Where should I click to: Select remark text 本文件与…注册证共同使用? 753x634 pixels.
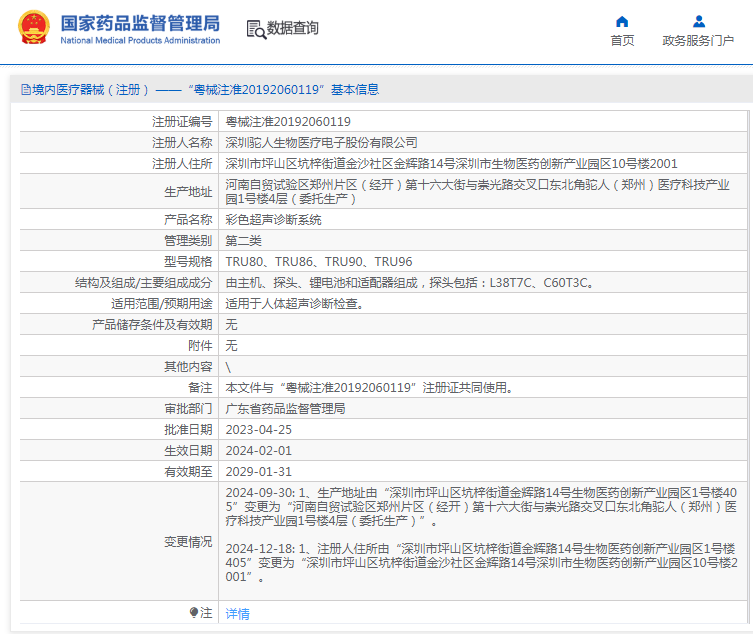(x=370, y=388)
